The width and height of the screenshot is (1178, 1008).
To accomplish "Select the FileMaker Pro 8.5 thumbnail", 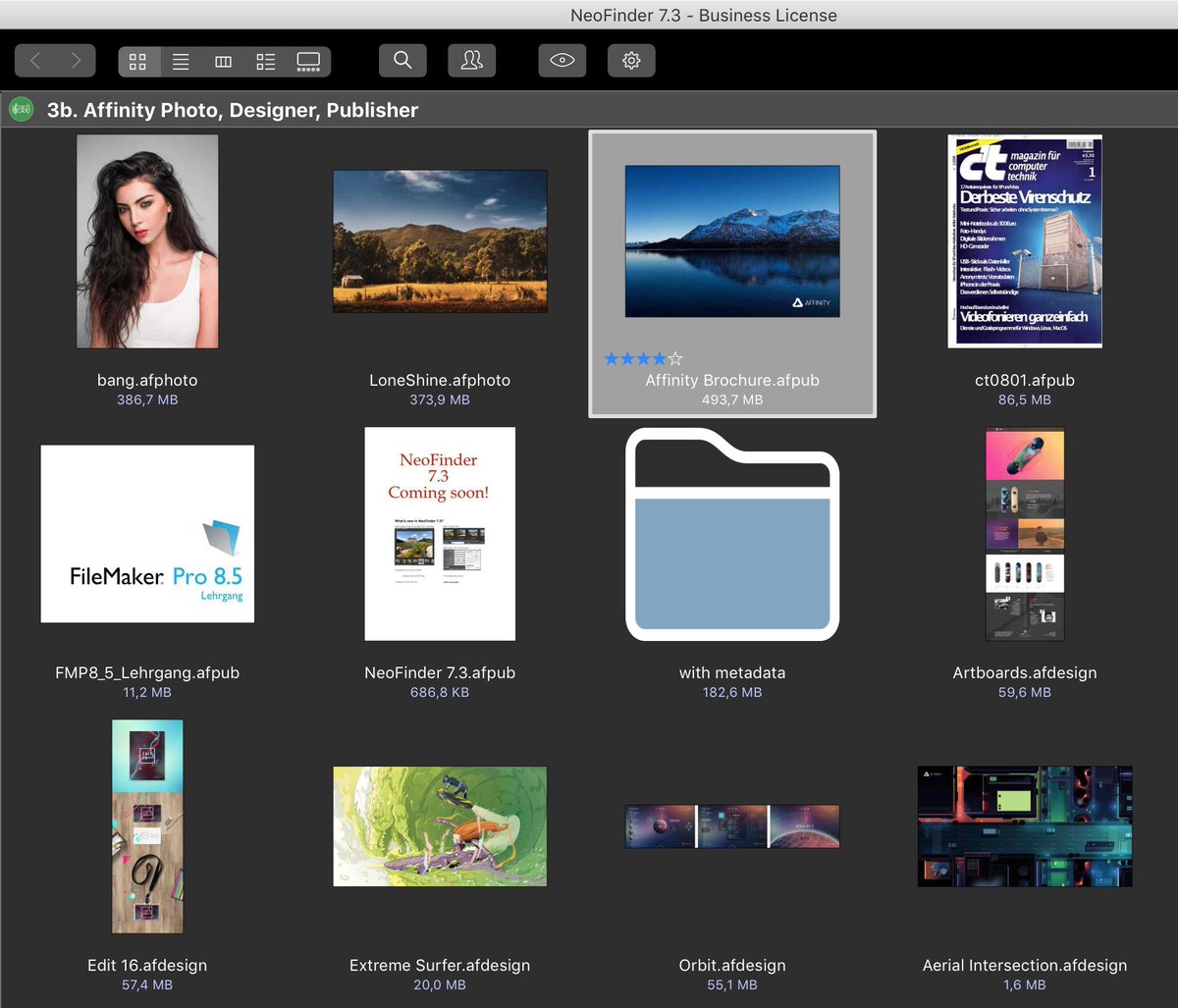I will tap(147, 534).
